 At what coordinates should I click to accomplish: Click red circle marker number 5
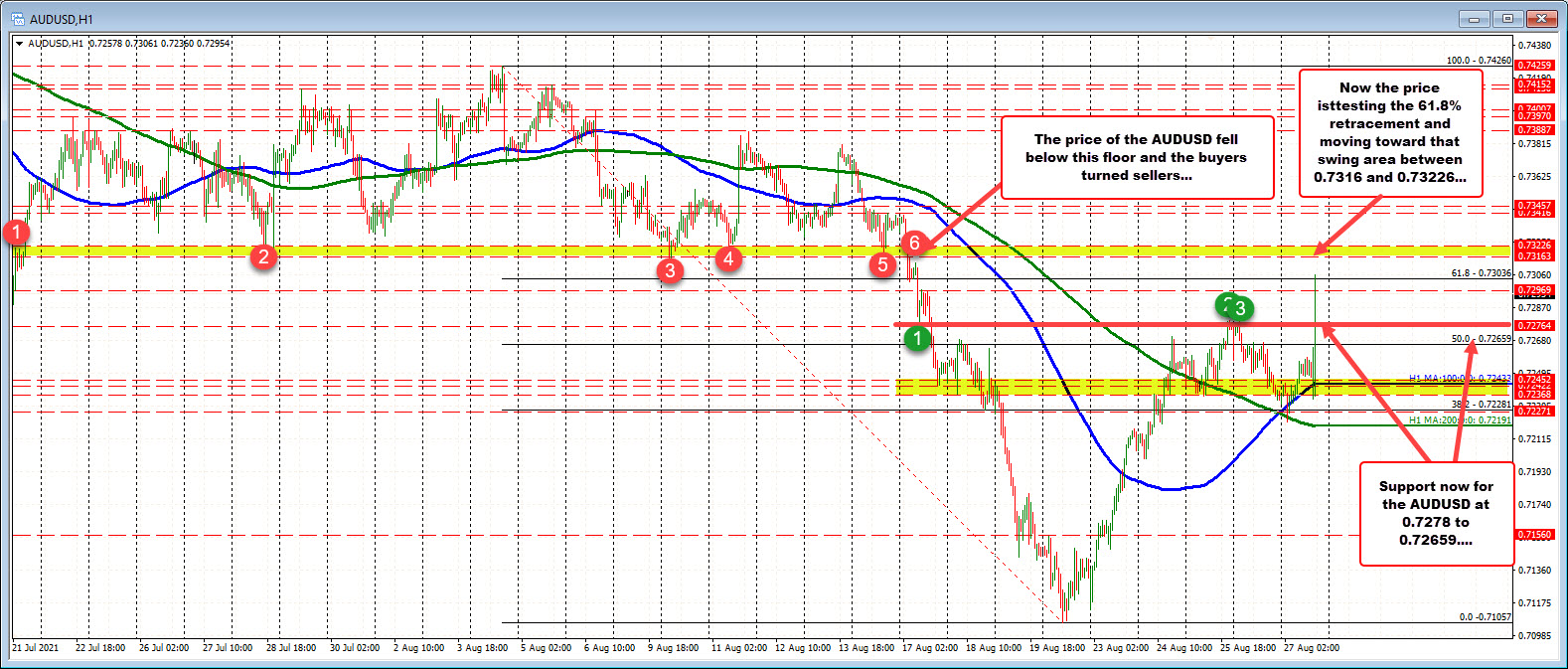click(x=882, y=264)
